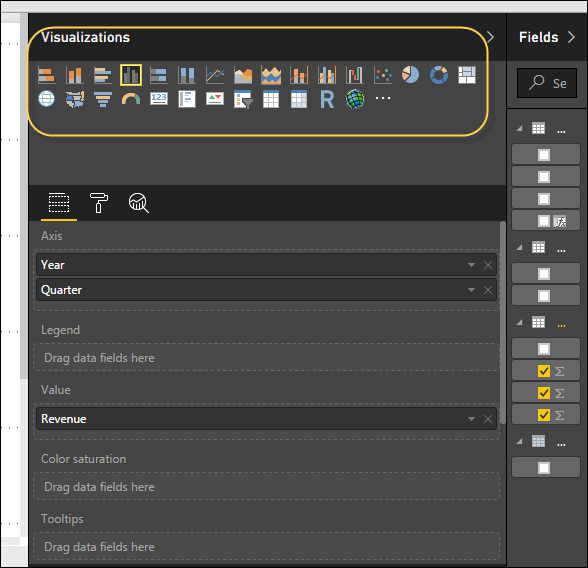Pick the gauge visualization icon
This screenshot has width=588, height=568.
click(x=131, y=99)
